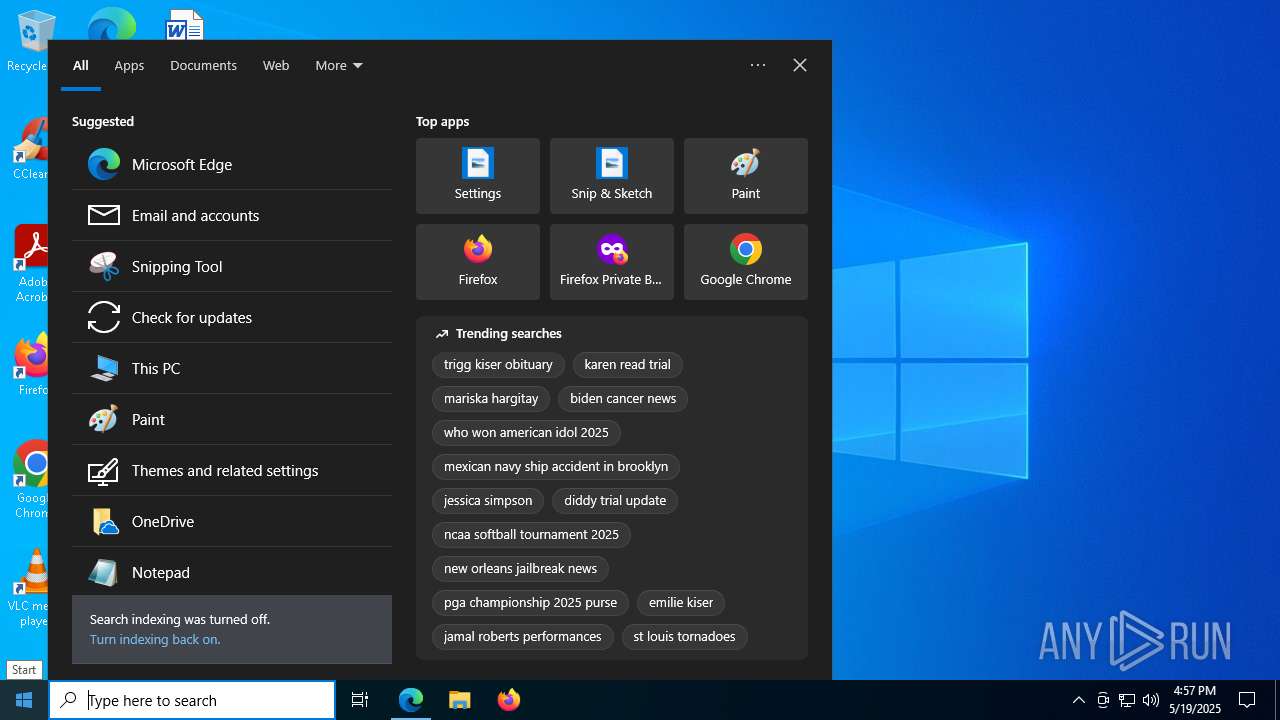Click the search panel options ellipsis

[758, 65]
